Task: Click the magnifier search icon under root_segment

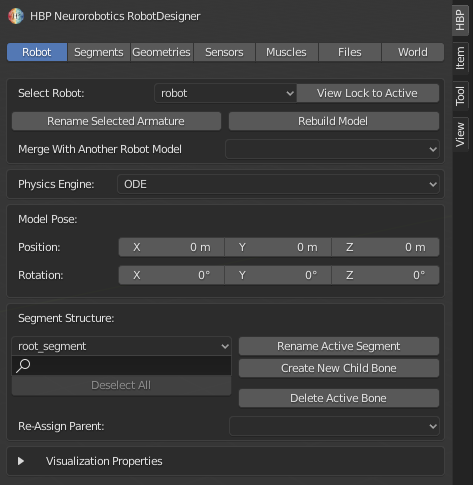Action: click(23, 365)
